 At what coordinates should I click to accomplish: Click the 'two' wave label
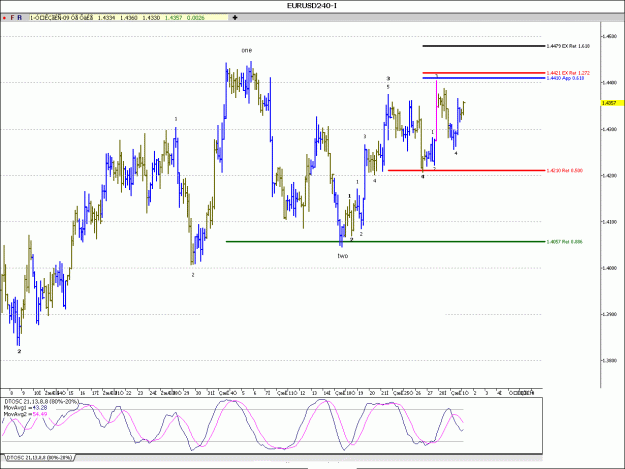343,256
